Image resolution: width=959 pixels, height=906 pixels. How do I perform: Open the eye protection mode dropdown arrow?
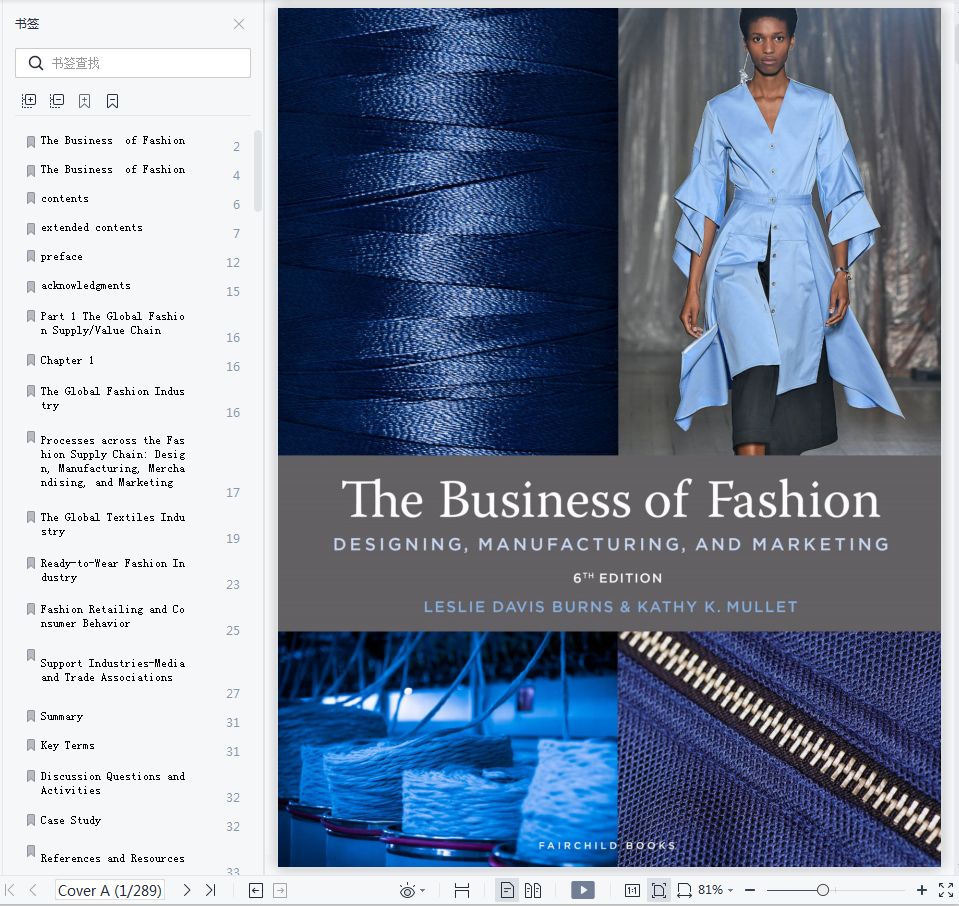pos(423,891)
